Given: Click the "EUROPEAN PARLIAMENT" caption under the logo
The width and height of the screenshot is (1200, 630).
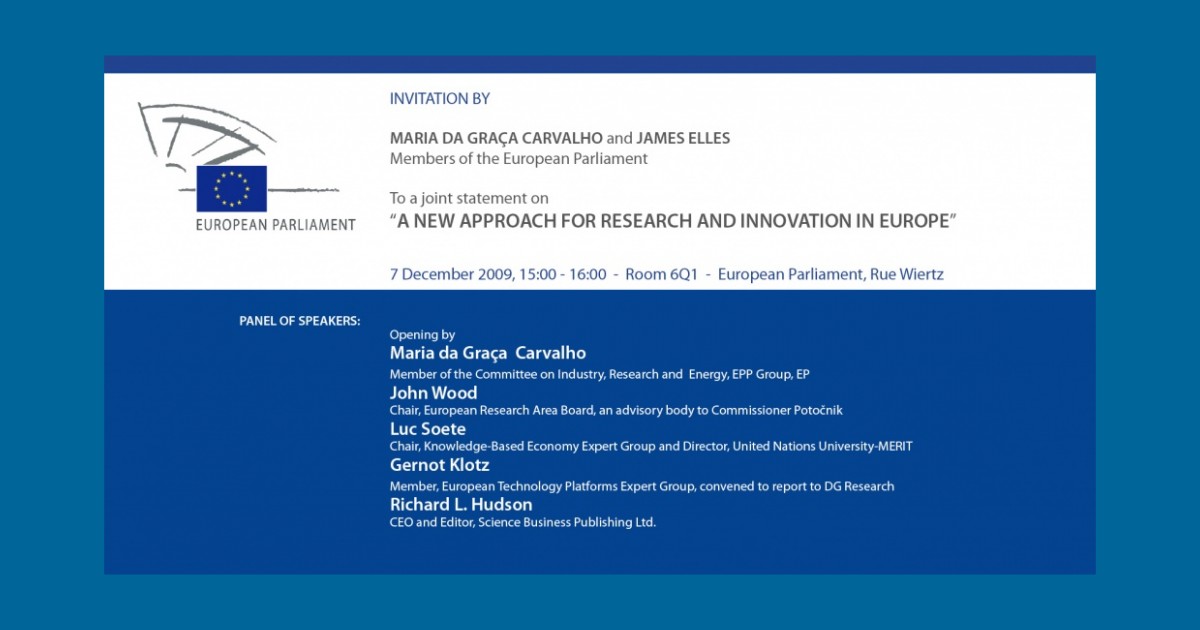Looking at the screenshot, I should coord(276,225).
